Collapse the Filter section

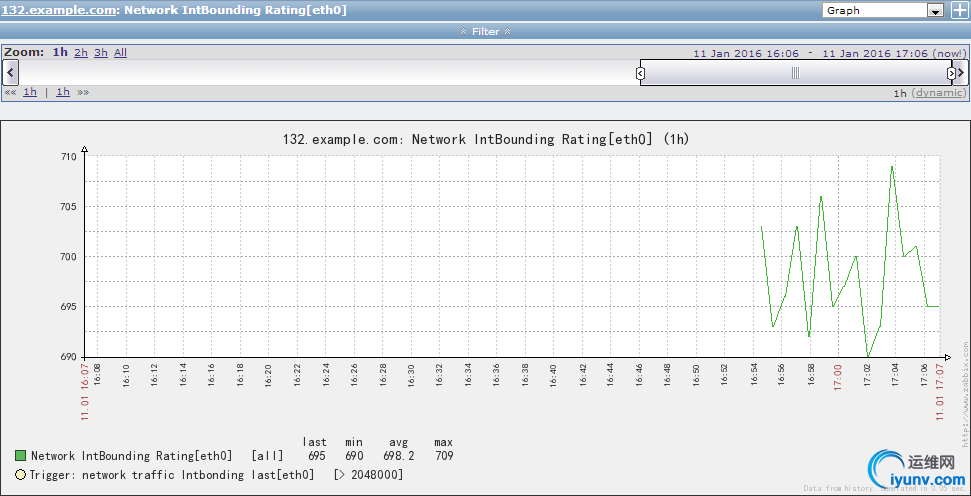[x=486, y=32]
